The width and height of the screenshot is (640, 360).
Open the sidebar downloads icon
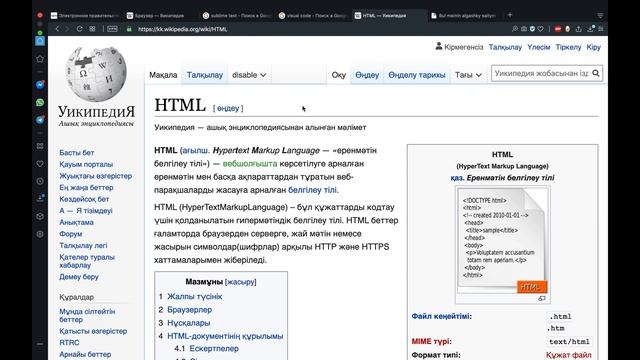pyautogui.click(x=40, y=198)
